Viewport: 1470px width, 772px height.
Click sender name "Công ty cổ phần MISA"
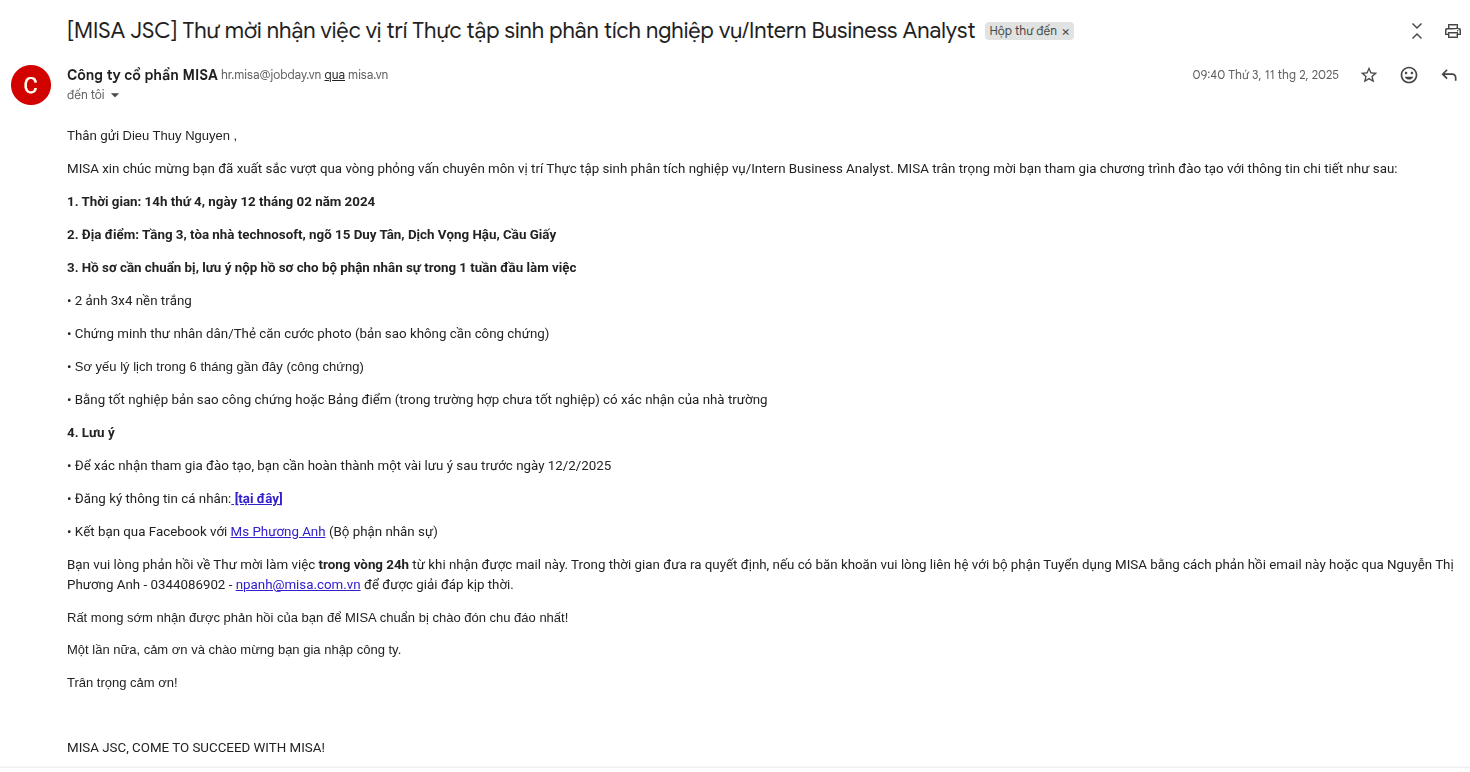coord(142,75)
